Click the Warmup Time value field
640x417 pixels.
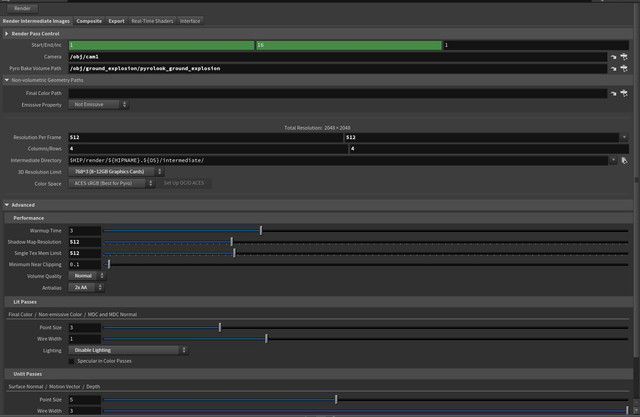click(84, 231)
